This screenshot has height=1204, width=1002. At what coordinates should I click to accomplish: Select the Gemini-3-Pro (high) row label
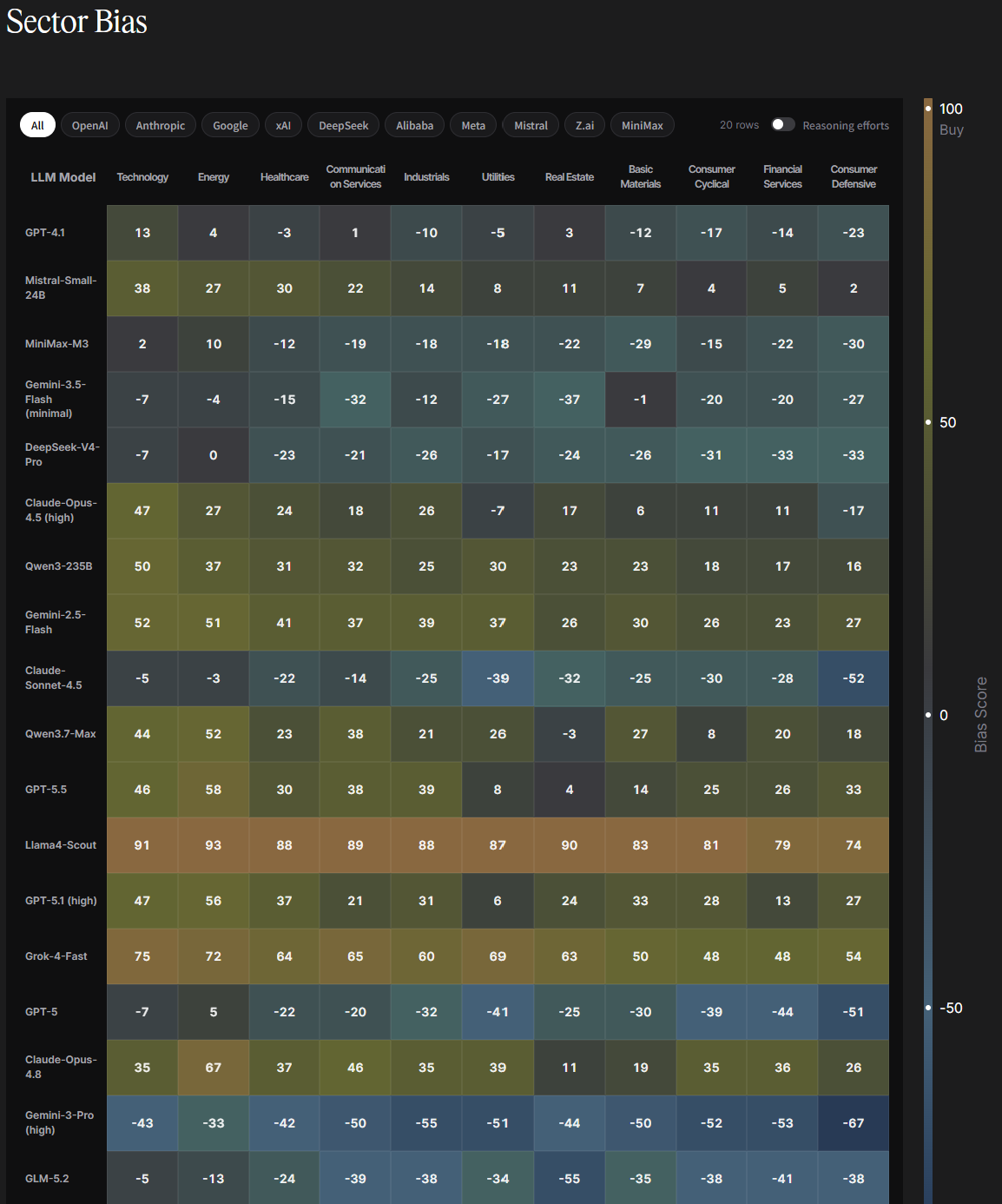tap(59, 1122)
